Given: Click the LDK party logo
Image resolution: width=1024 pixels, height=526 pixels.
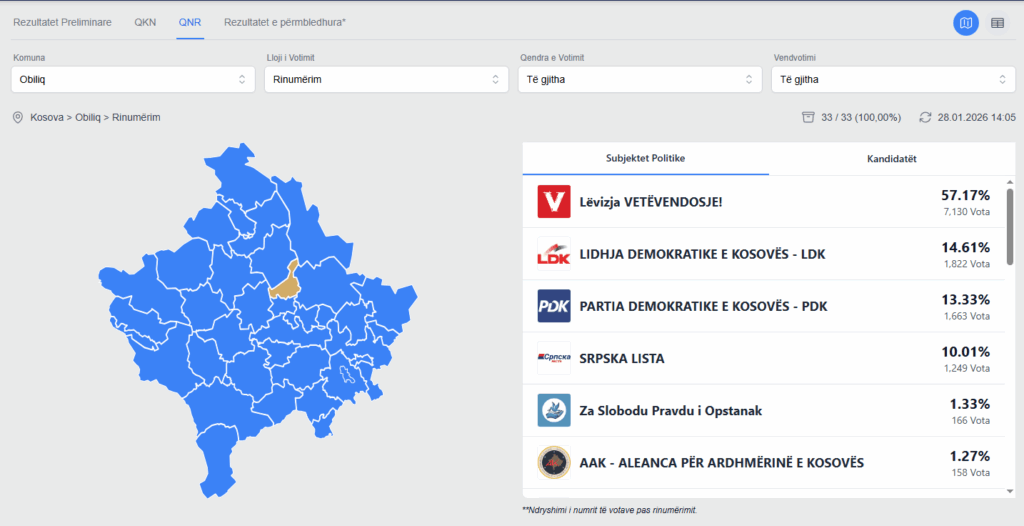Looking at the screenshot, I should [554, 254].
